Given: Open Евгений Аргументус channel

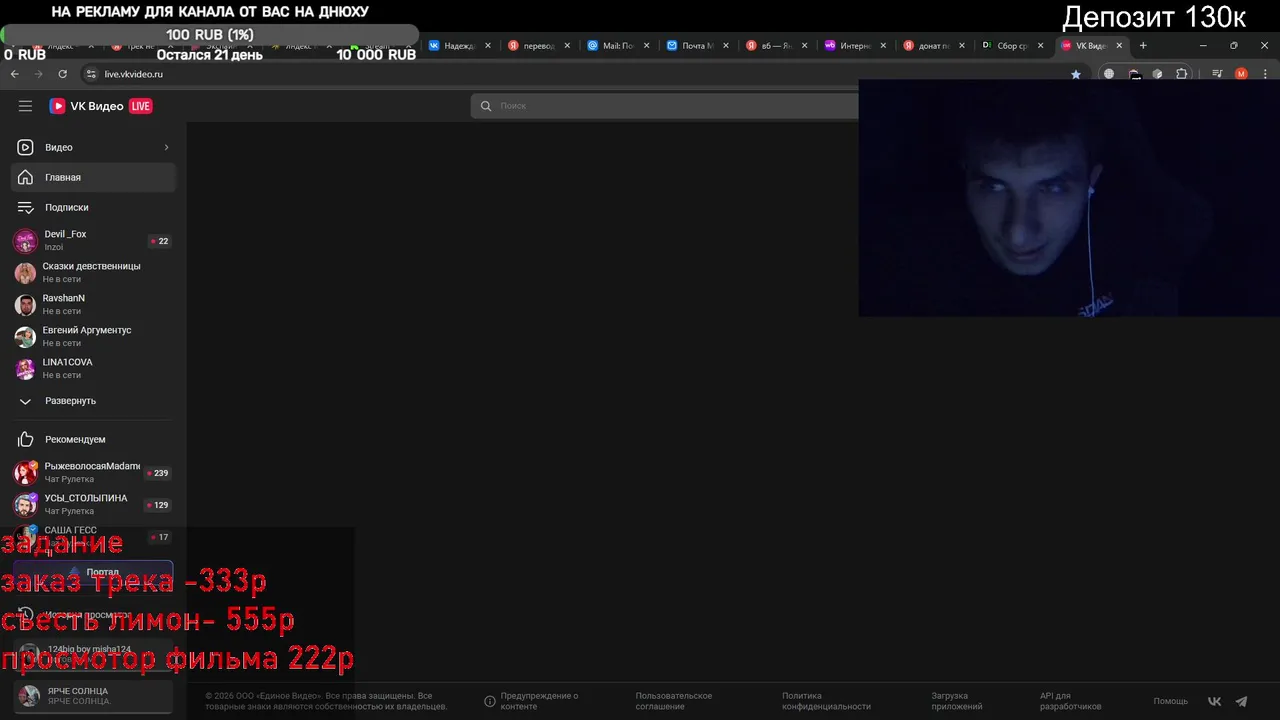Looking at the screenshot, I should pyautogui.click(x=94, y=336).
